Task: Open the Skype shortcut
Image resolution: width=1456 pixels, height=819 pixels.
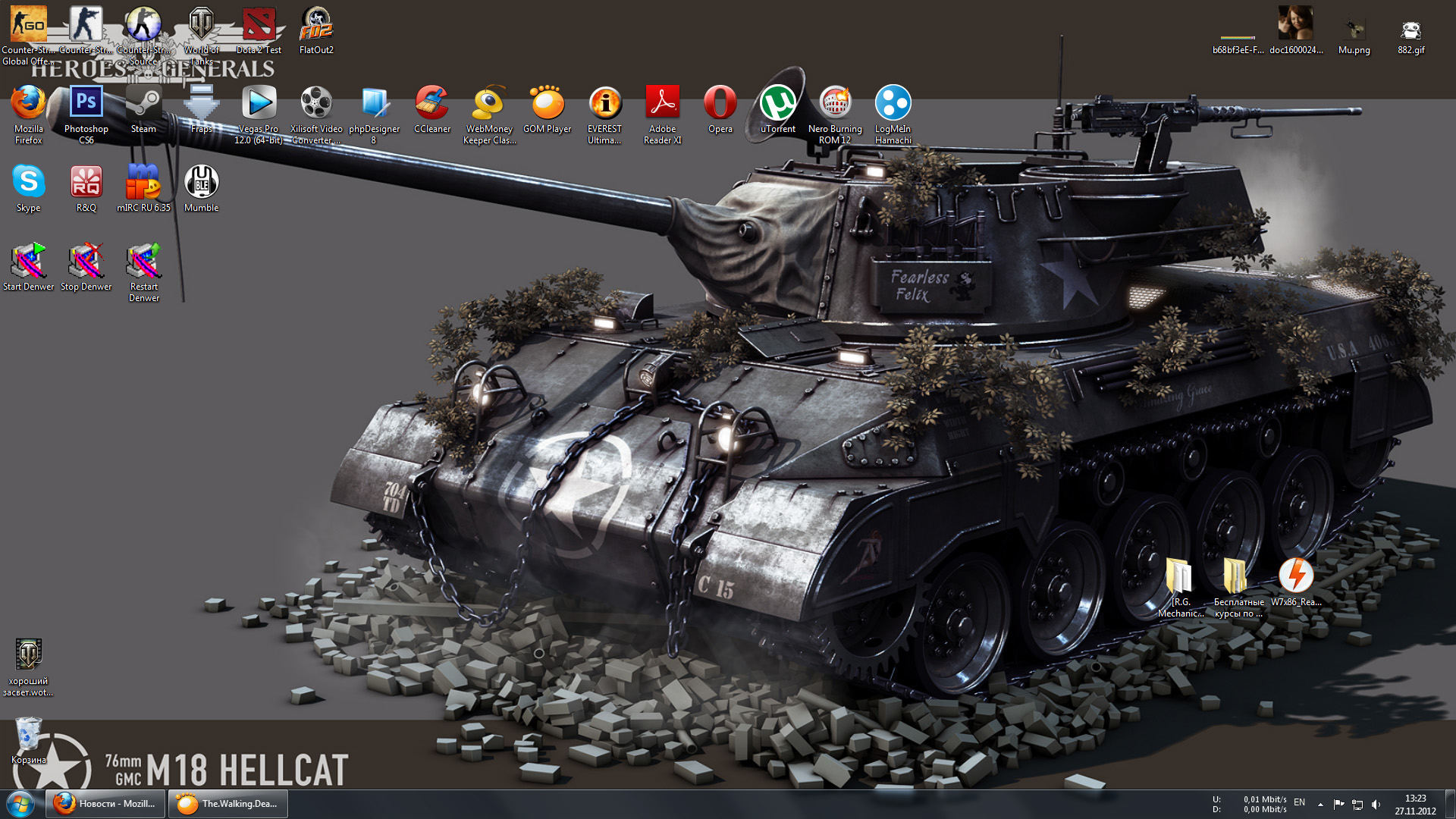Action: (x=28, y=183)
